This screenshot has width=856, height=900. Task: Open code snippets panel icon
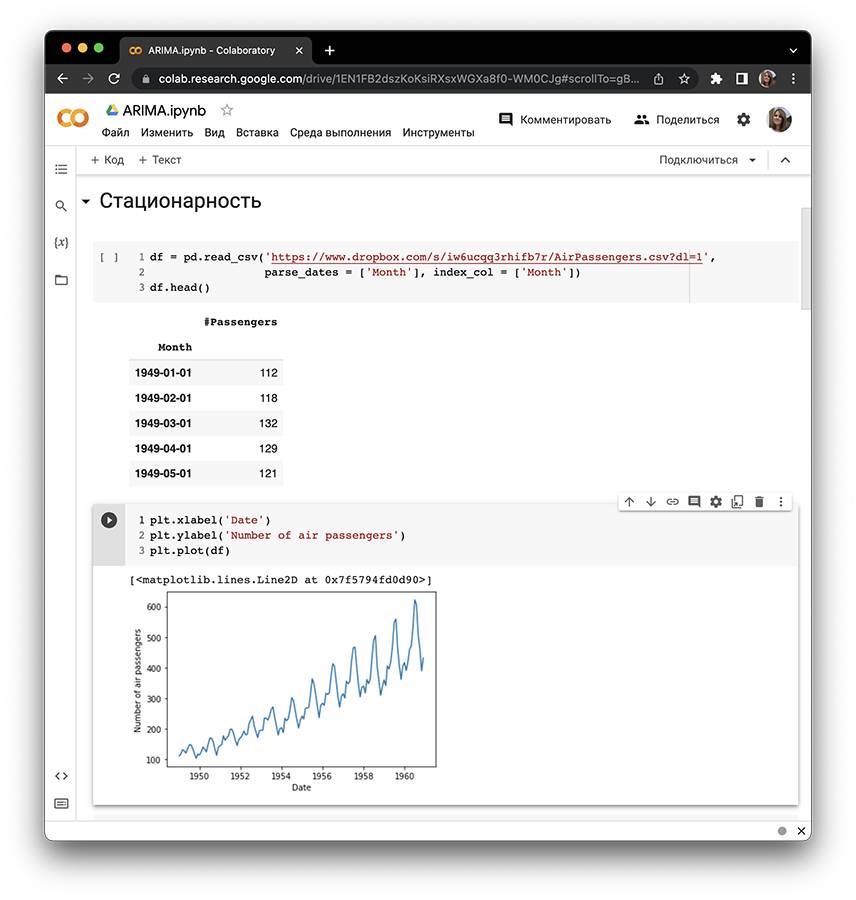coord(61,775)
